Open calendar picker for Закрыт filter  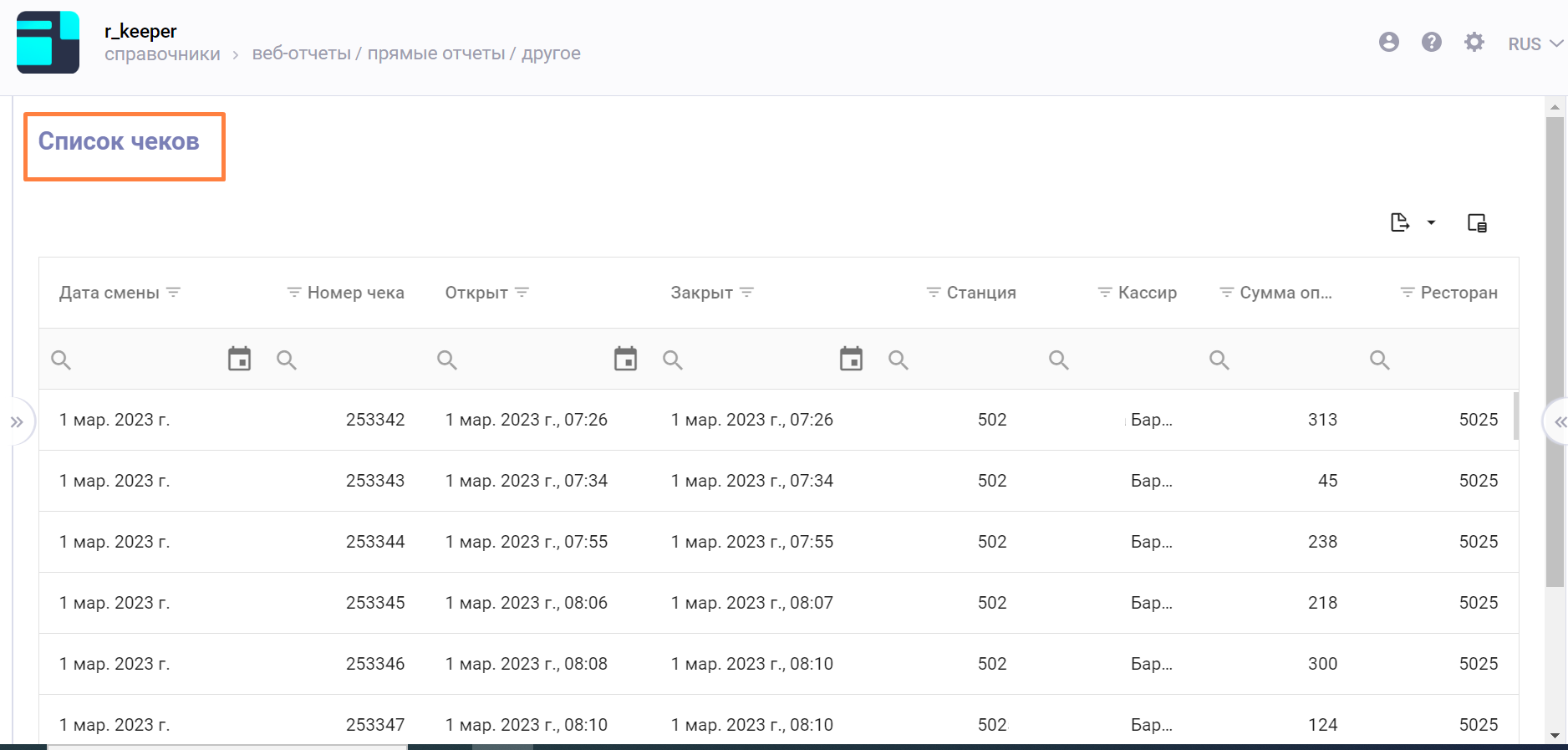tap(851, 360)
